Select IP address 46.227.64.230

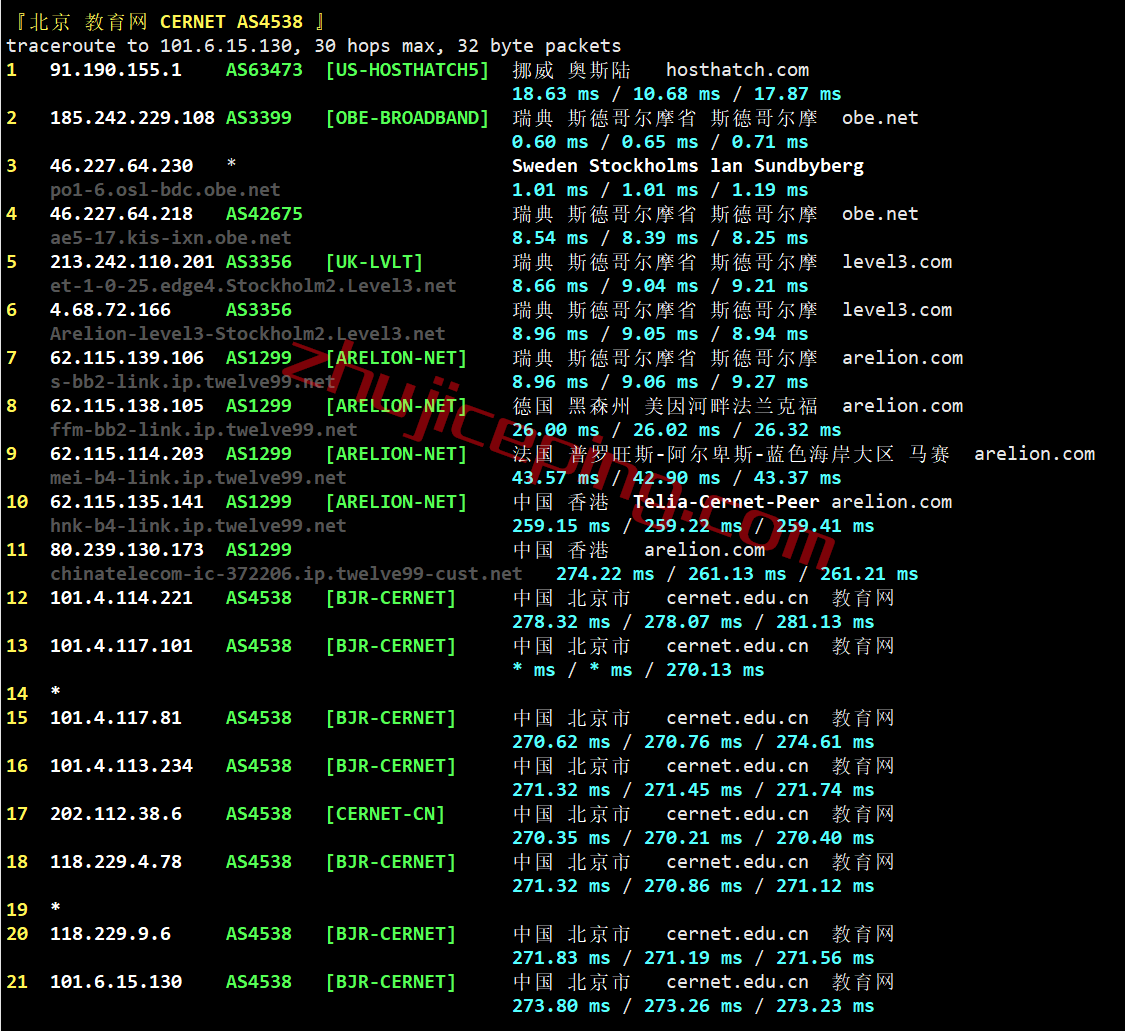point(121,166)
